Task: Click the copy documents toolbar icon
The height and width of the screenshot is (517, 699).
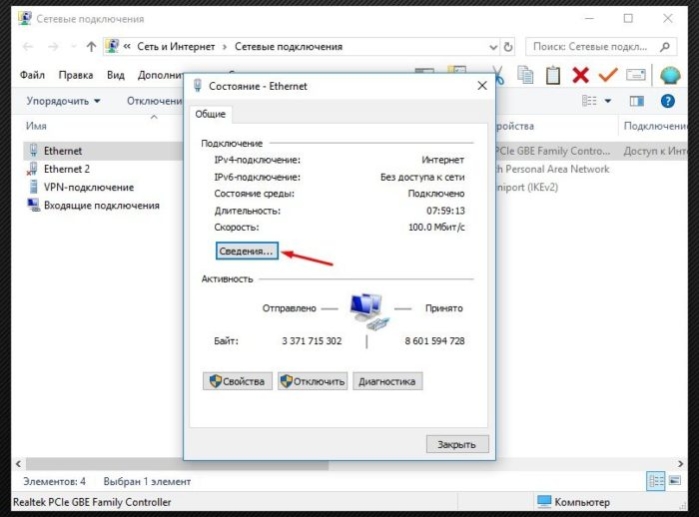Action: click(x=526, y=75)
